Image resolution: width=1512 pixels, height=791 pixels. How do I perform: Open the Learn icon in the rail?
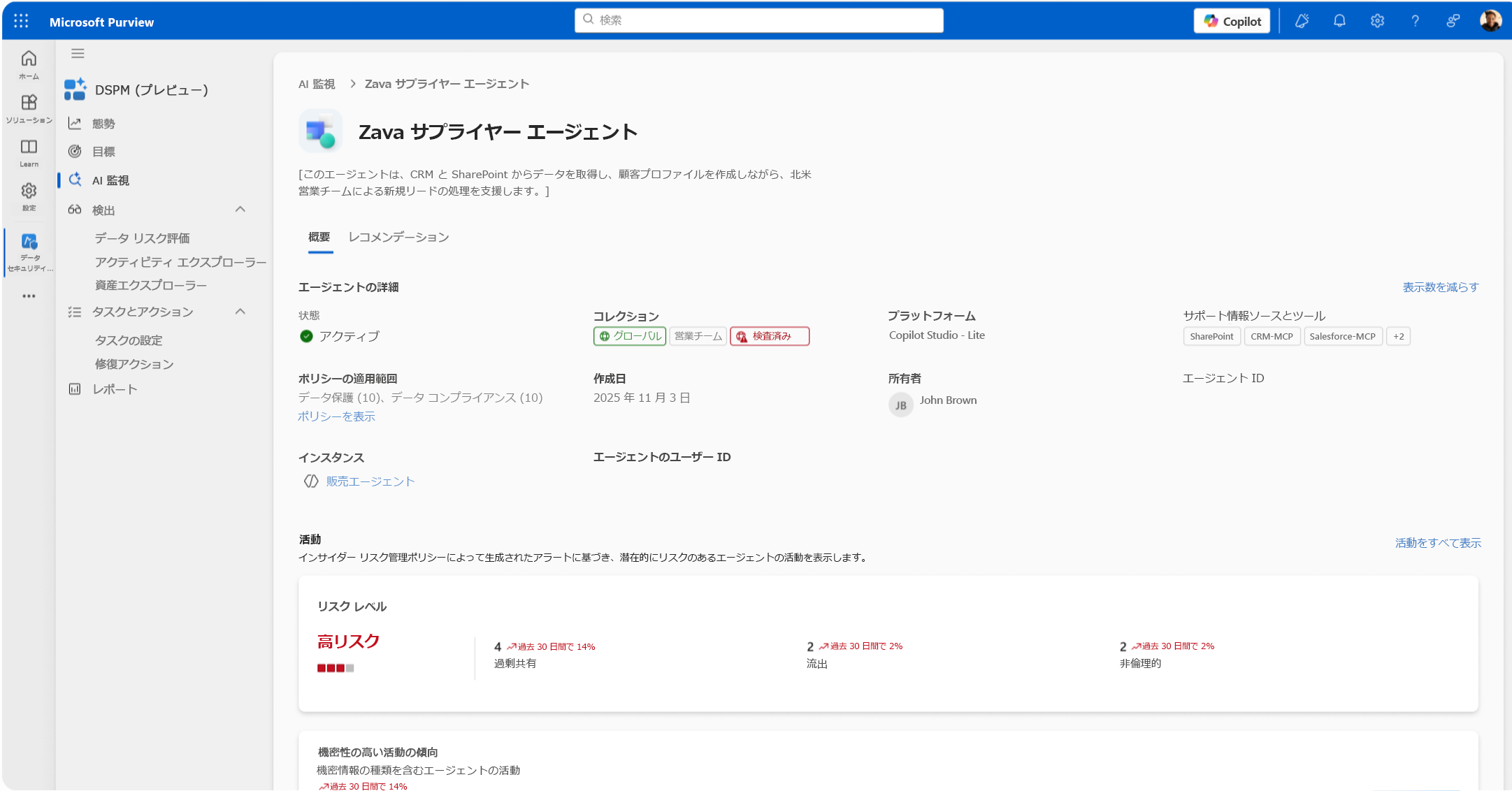pos(29,153)
